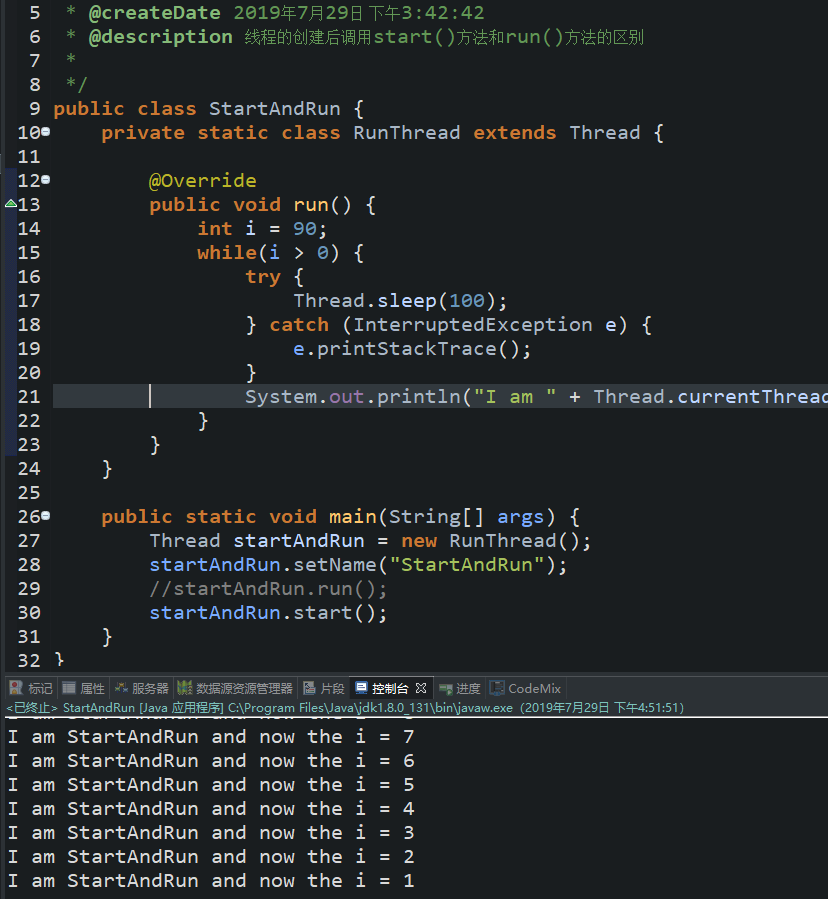Click line number 21 in the gutter
Screen dimensions: 828x899
click(x=29, y=397)
